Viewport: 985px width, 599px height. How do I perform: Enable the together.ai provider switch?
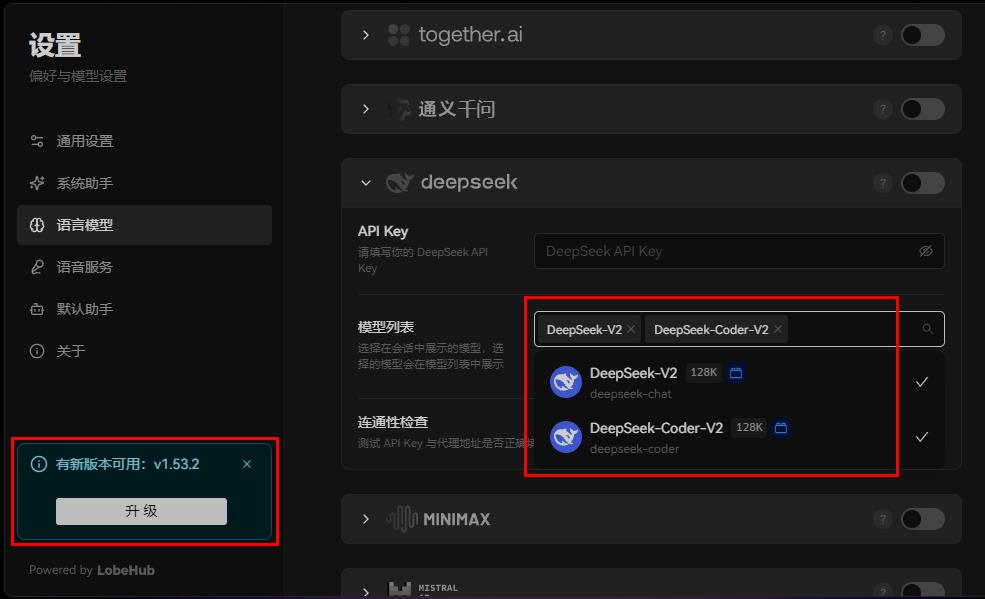923,35
